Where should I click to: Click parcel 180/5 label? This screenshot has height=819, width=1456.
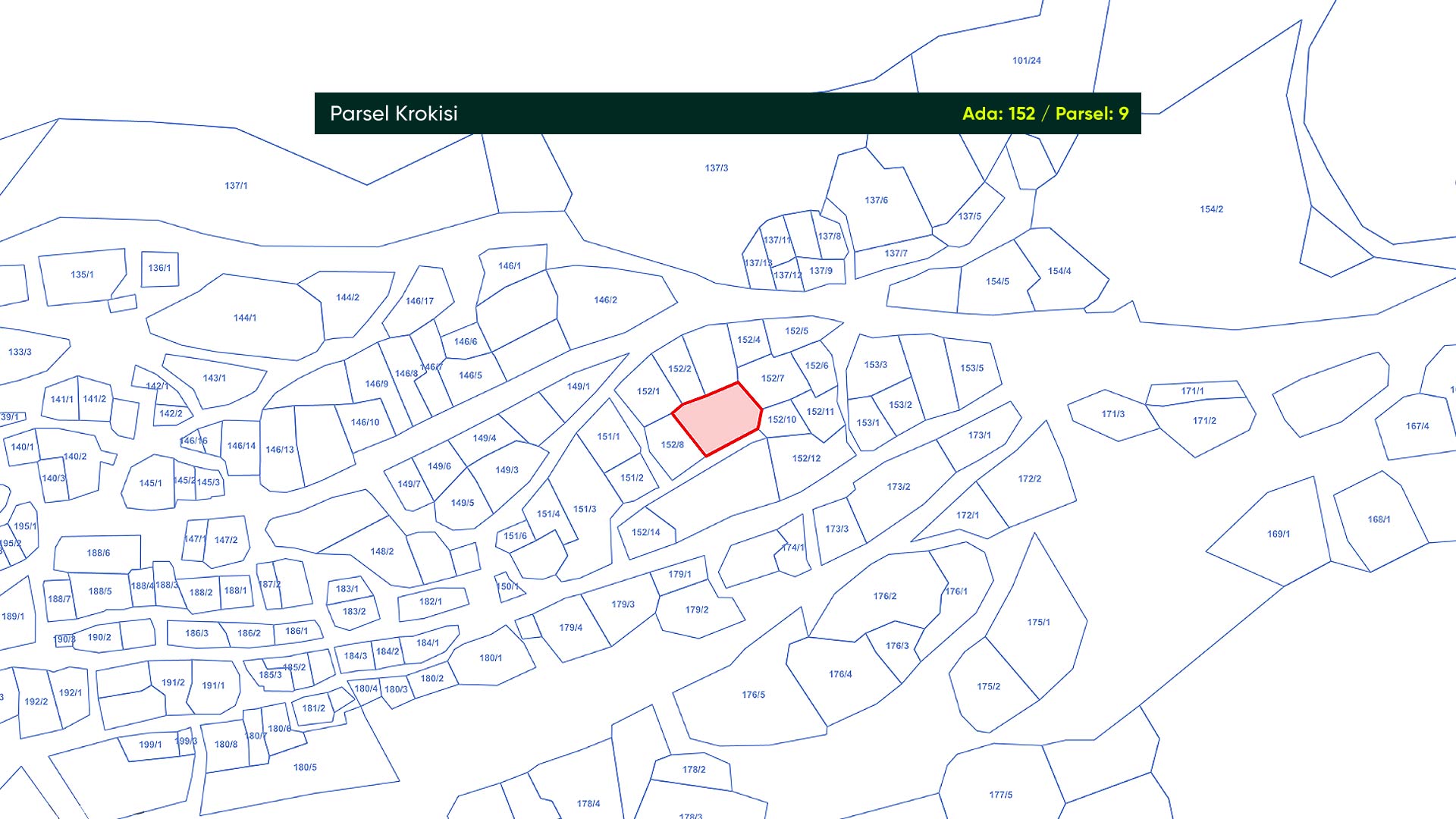305,767
